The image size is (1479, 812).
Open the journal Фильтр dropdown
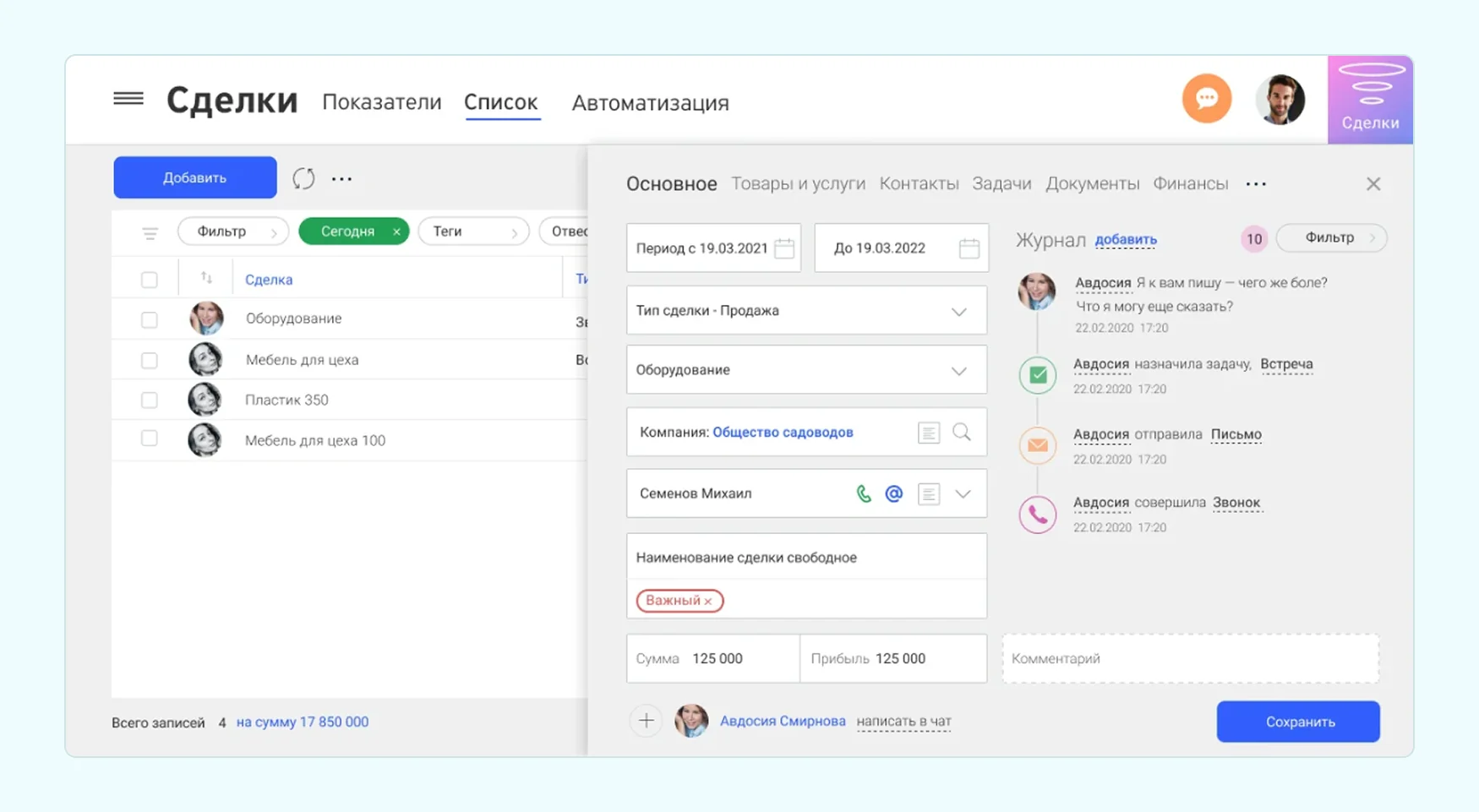[1331, 237]
